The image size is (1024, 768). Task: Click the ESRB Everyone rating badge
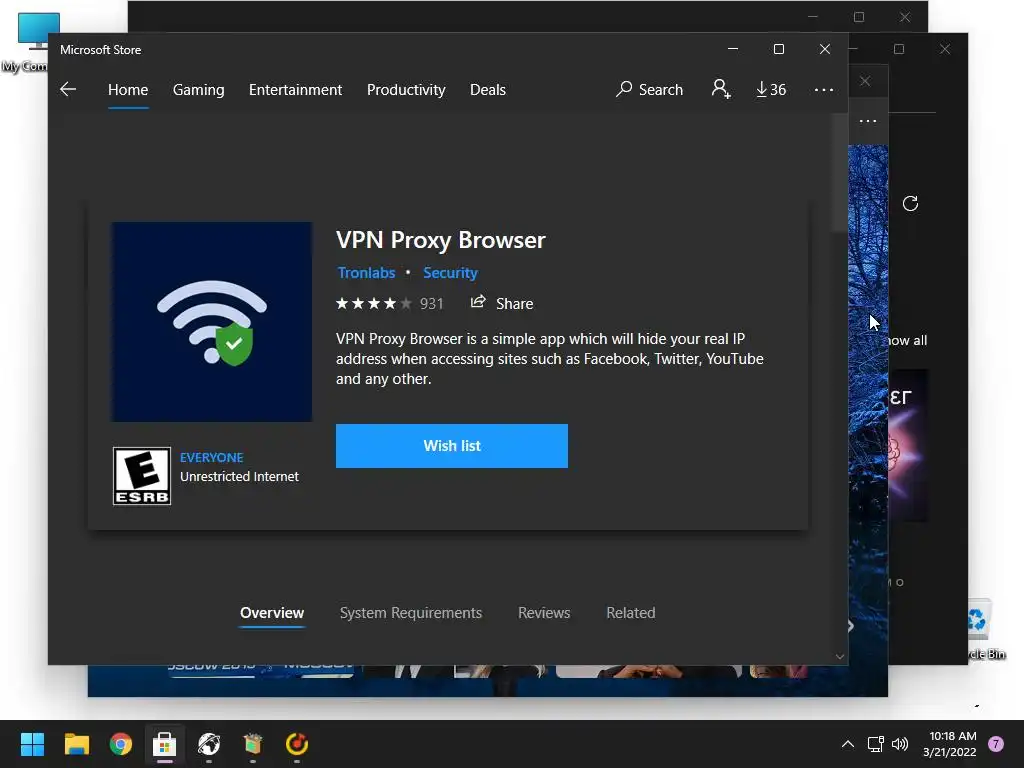142,476
